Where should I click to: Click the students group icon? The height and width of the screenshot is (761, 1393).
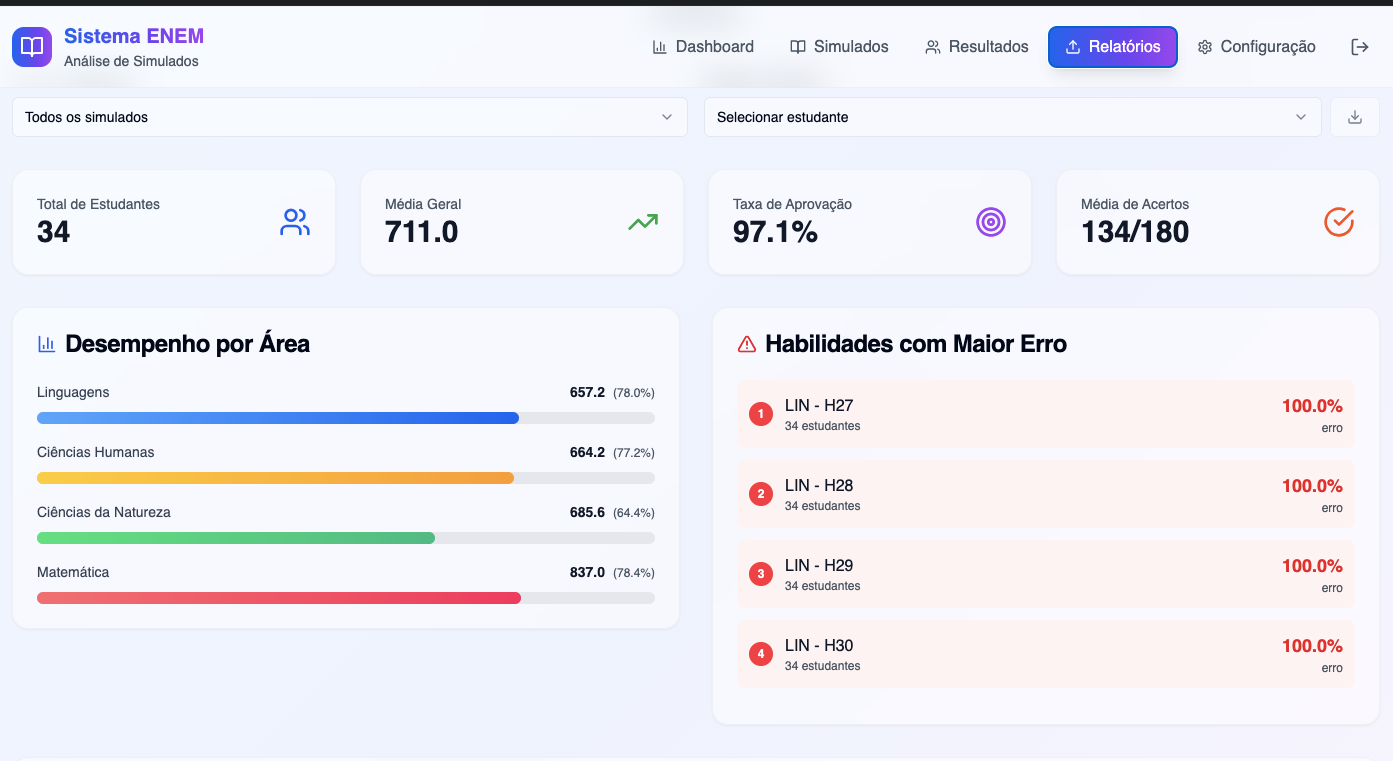[x=295, y=222]
